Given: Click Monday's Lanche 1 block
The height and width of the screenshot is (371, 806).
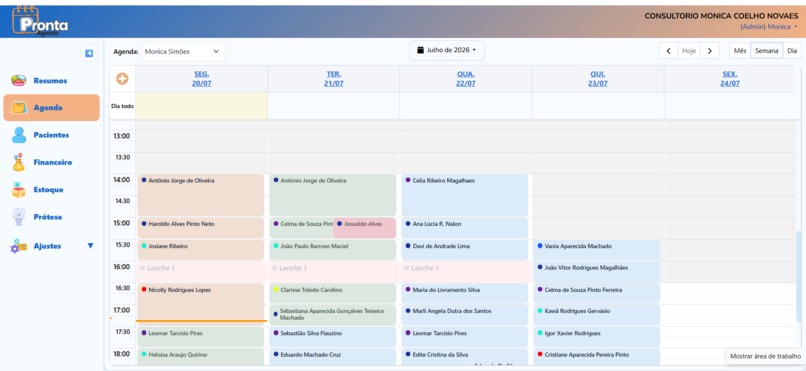Looking at the screenshot, I should [201, 271].
